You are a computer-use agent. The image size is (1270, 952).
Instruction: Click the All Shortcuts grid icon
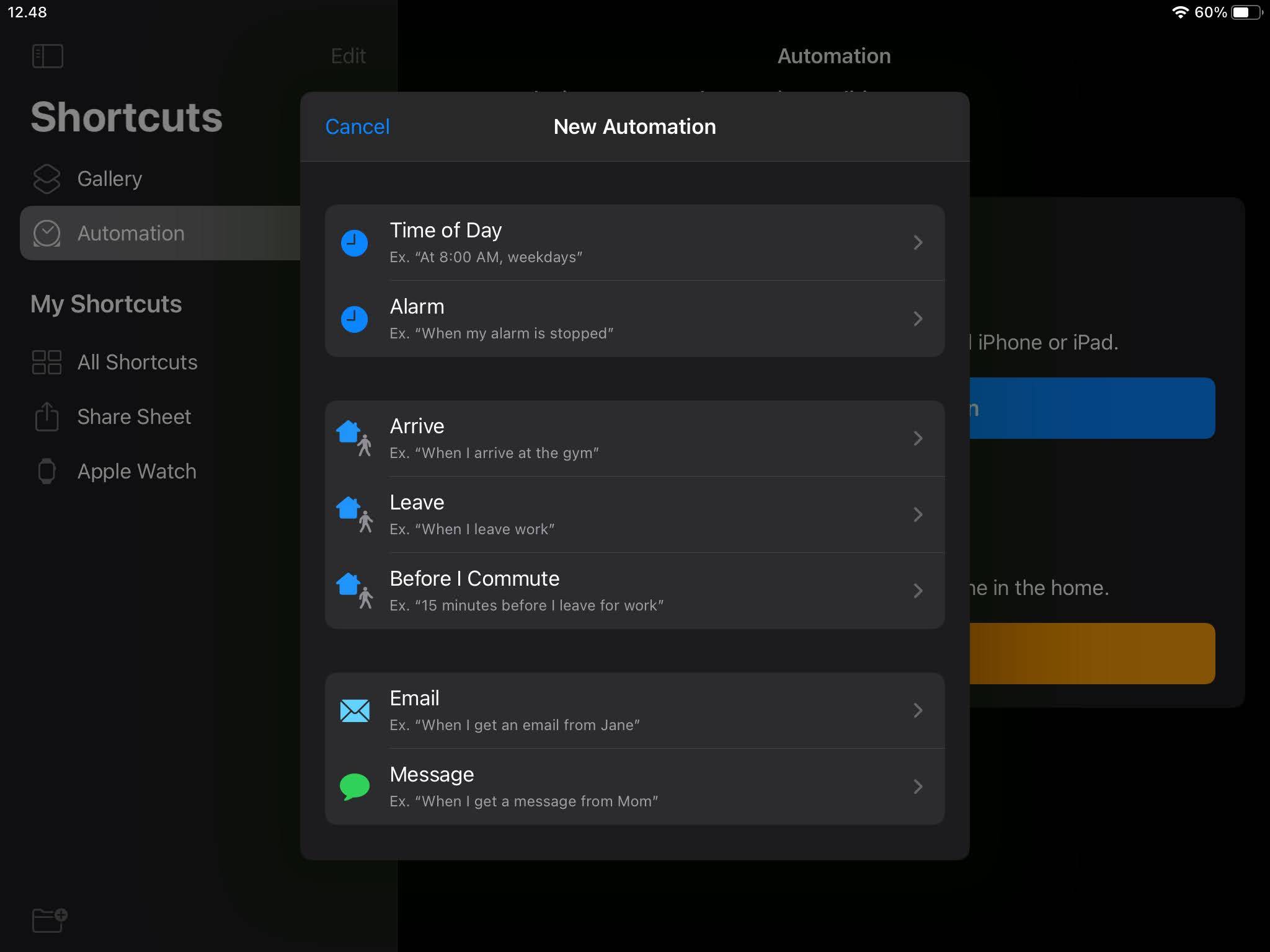[47, 362]
